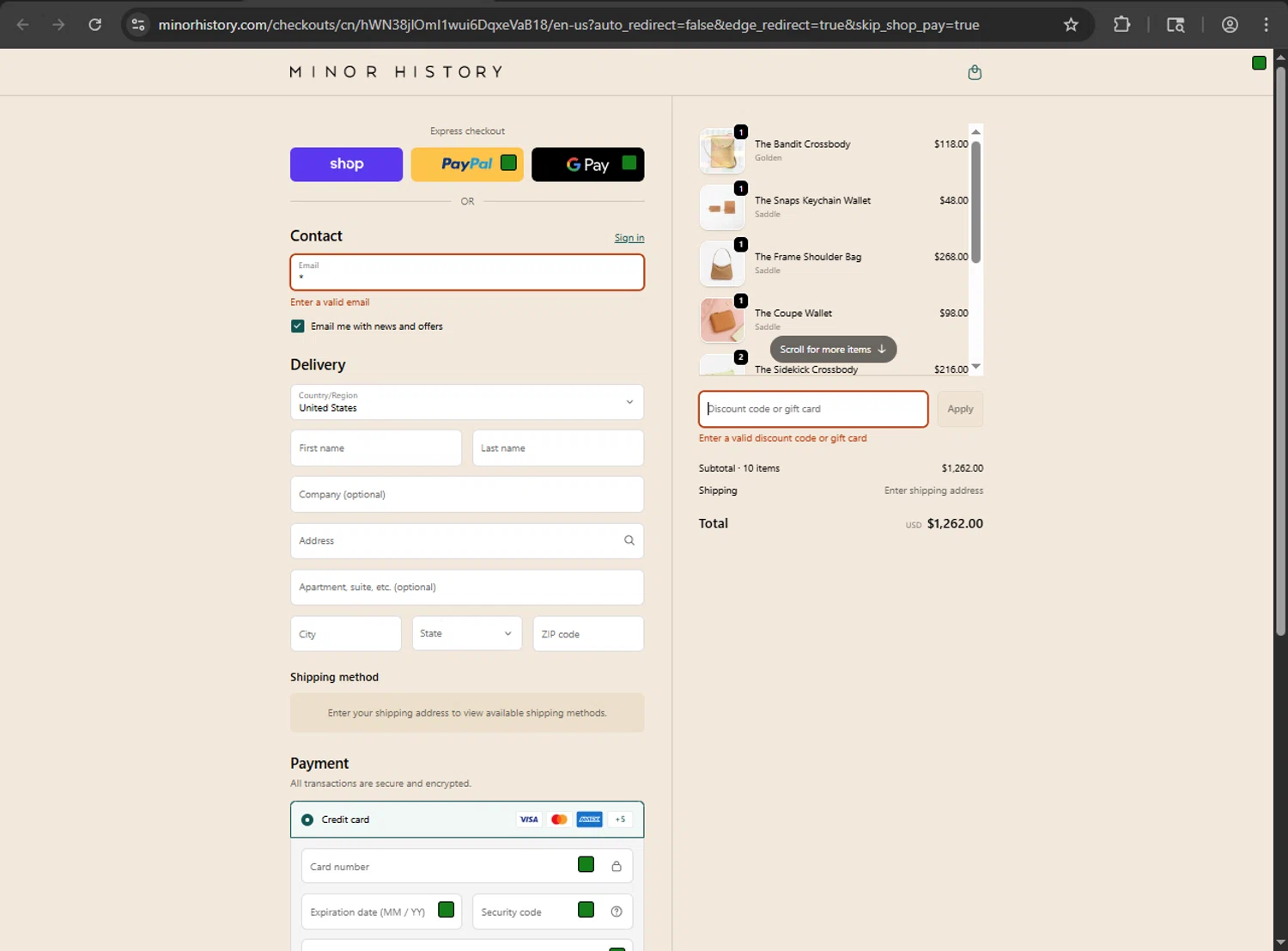
Task: Open the shopping bag cart icon
Action: [975, 72]
